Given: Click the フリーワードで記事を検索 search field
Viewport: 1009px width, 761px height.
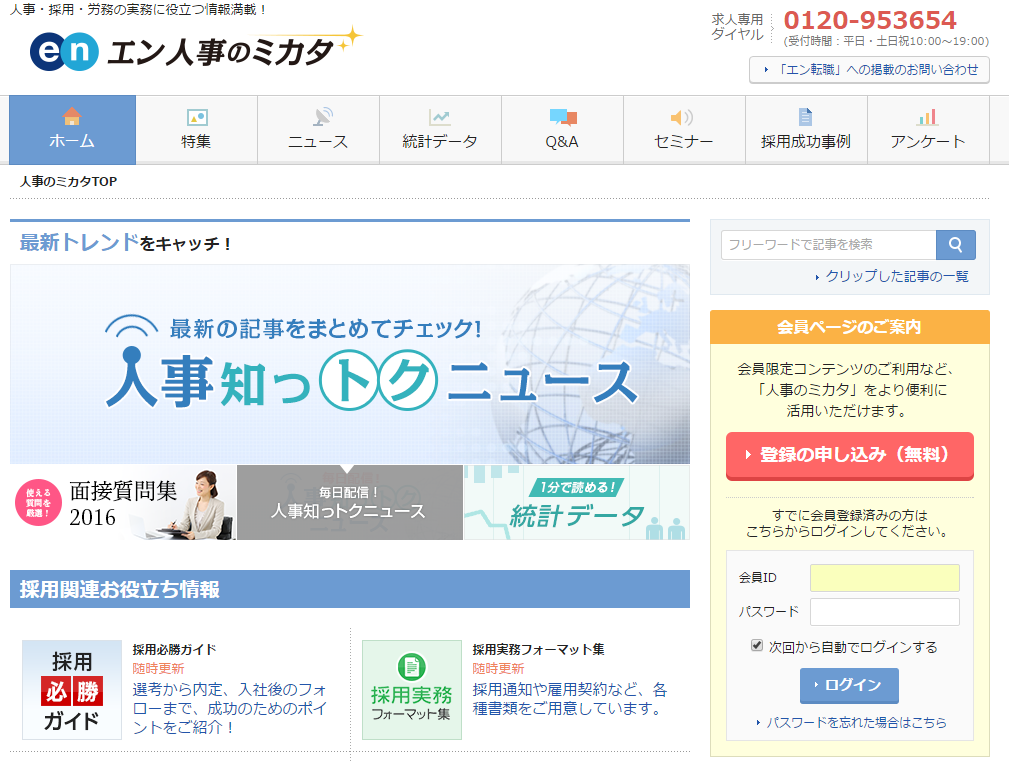Looking at the screenshot, I should (828, 245).
